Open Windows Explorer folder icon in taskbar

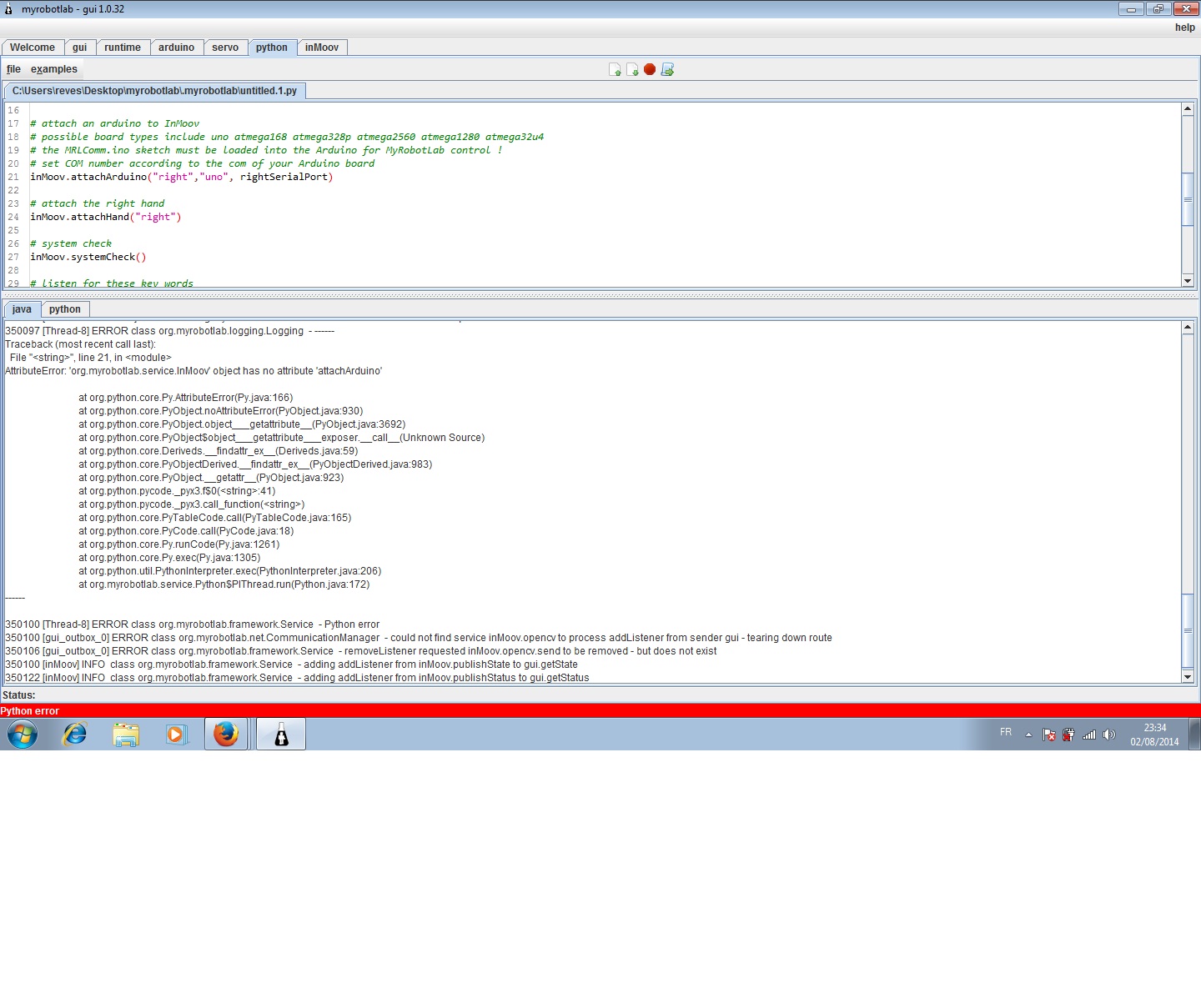[126, 735]
